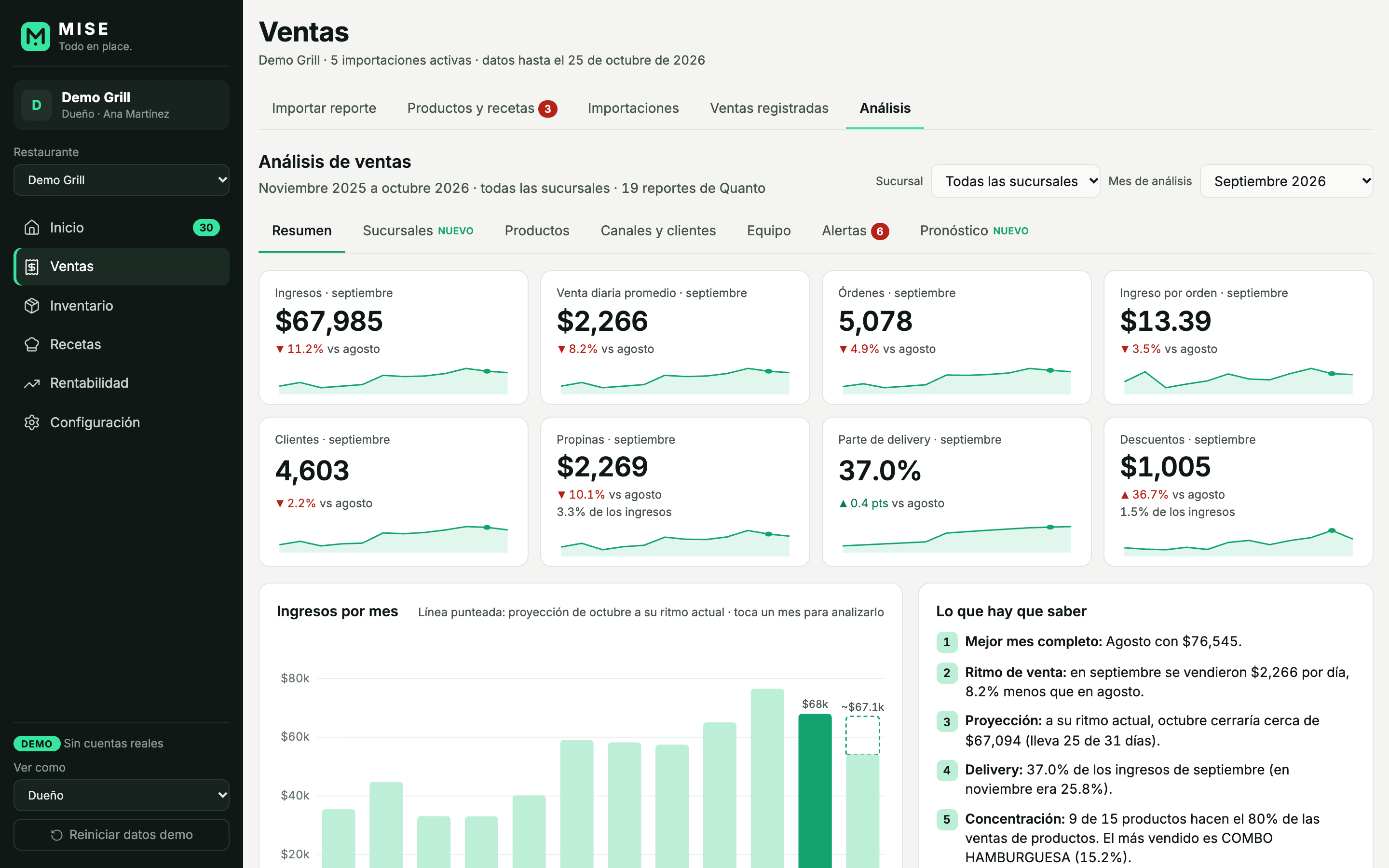Click the dashed ~$67.1k projection bar
1389x868 pixels.
click(x=863, y=735)
